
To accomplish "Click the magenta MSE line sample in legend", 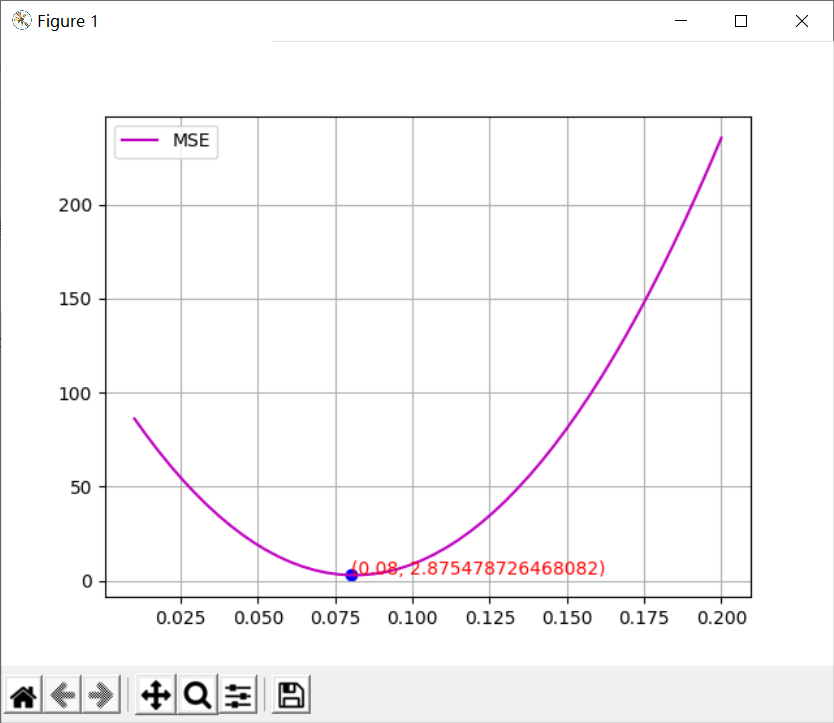I will point(139,140).
